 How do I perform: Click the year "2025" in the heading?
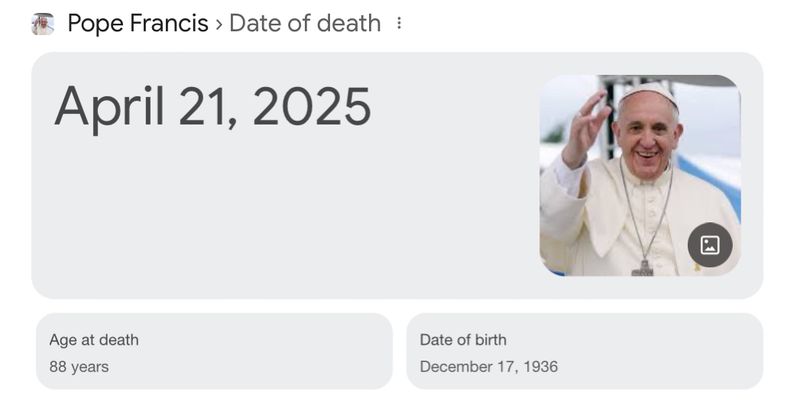(x=311, y=107)
